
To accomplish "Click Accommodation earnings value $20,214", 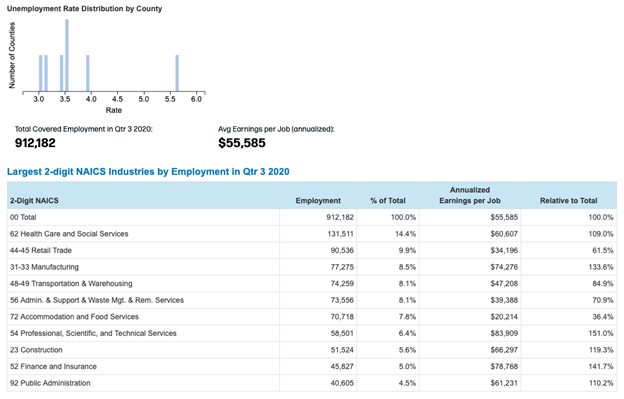I will pos(504,317).
